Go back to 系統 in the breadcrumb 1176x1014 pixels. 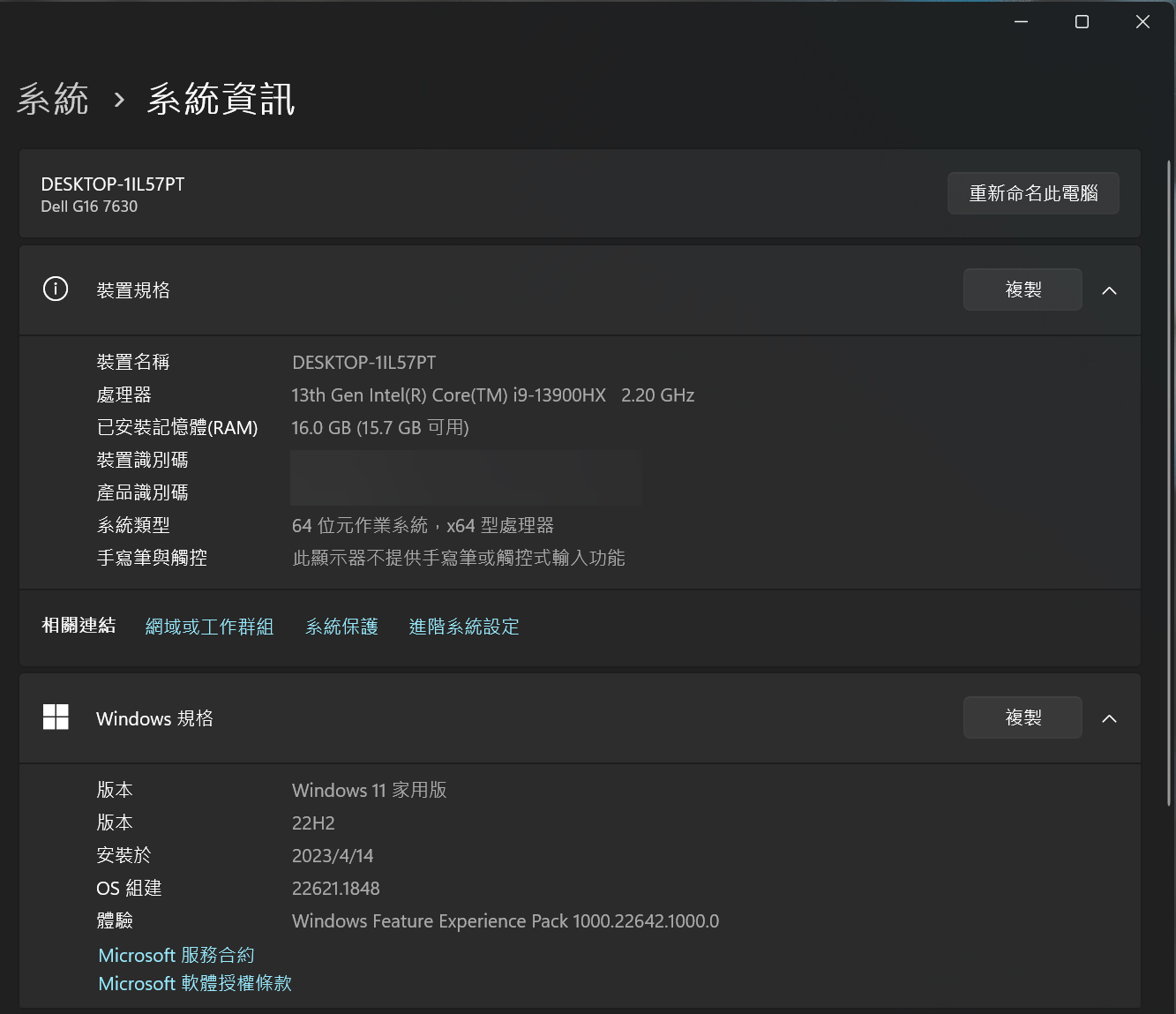(x=53, y=99)
